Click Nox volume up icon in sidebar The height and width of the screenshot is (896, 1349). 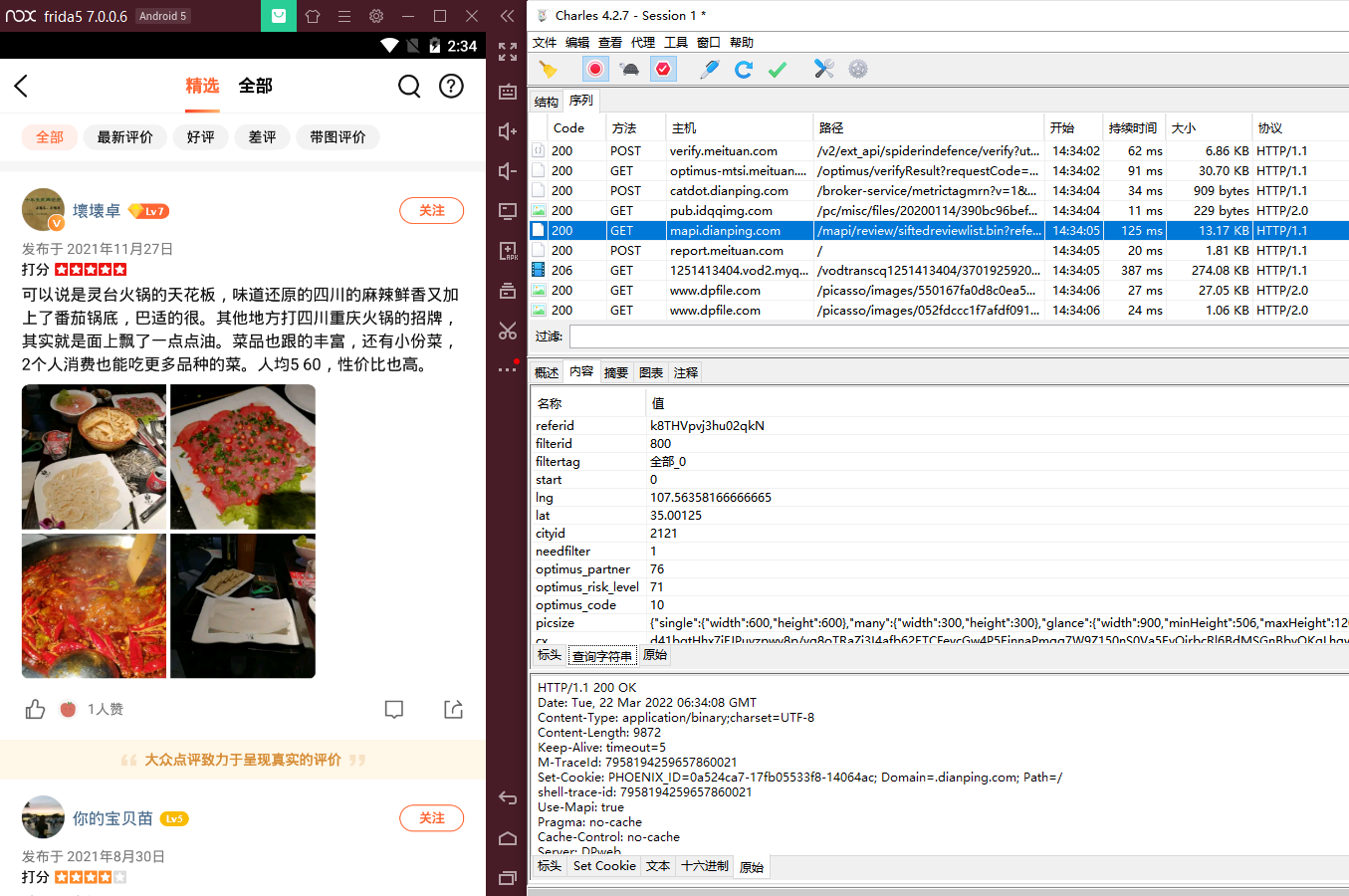[x=508, y=131]
